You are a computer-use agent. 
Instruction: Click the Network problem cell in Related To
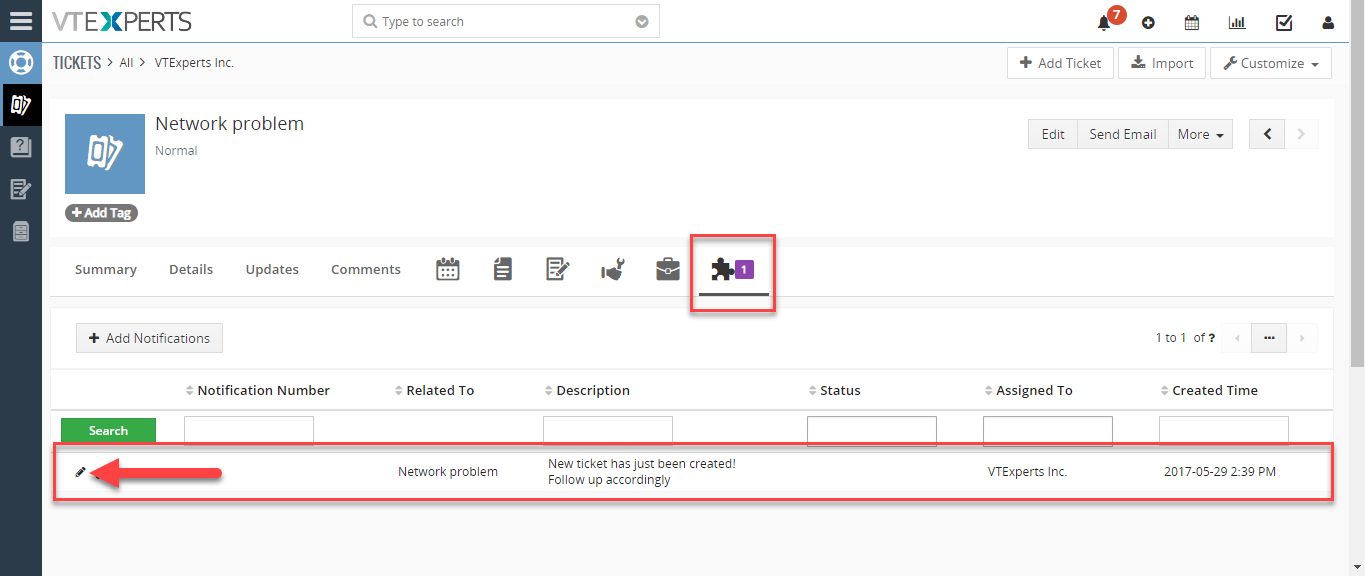tap(448, 472)
